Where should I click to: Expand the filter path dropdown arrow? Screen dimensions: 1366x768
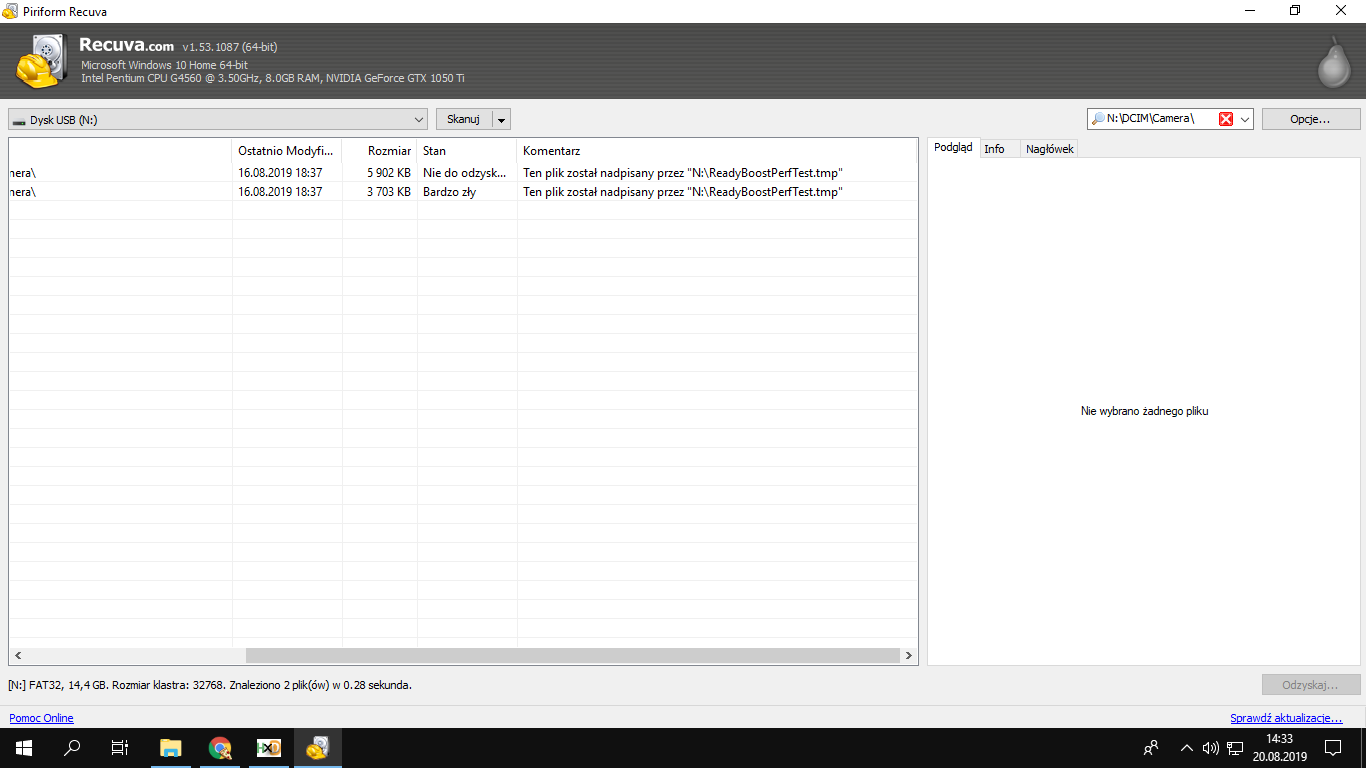(1245, 119)
